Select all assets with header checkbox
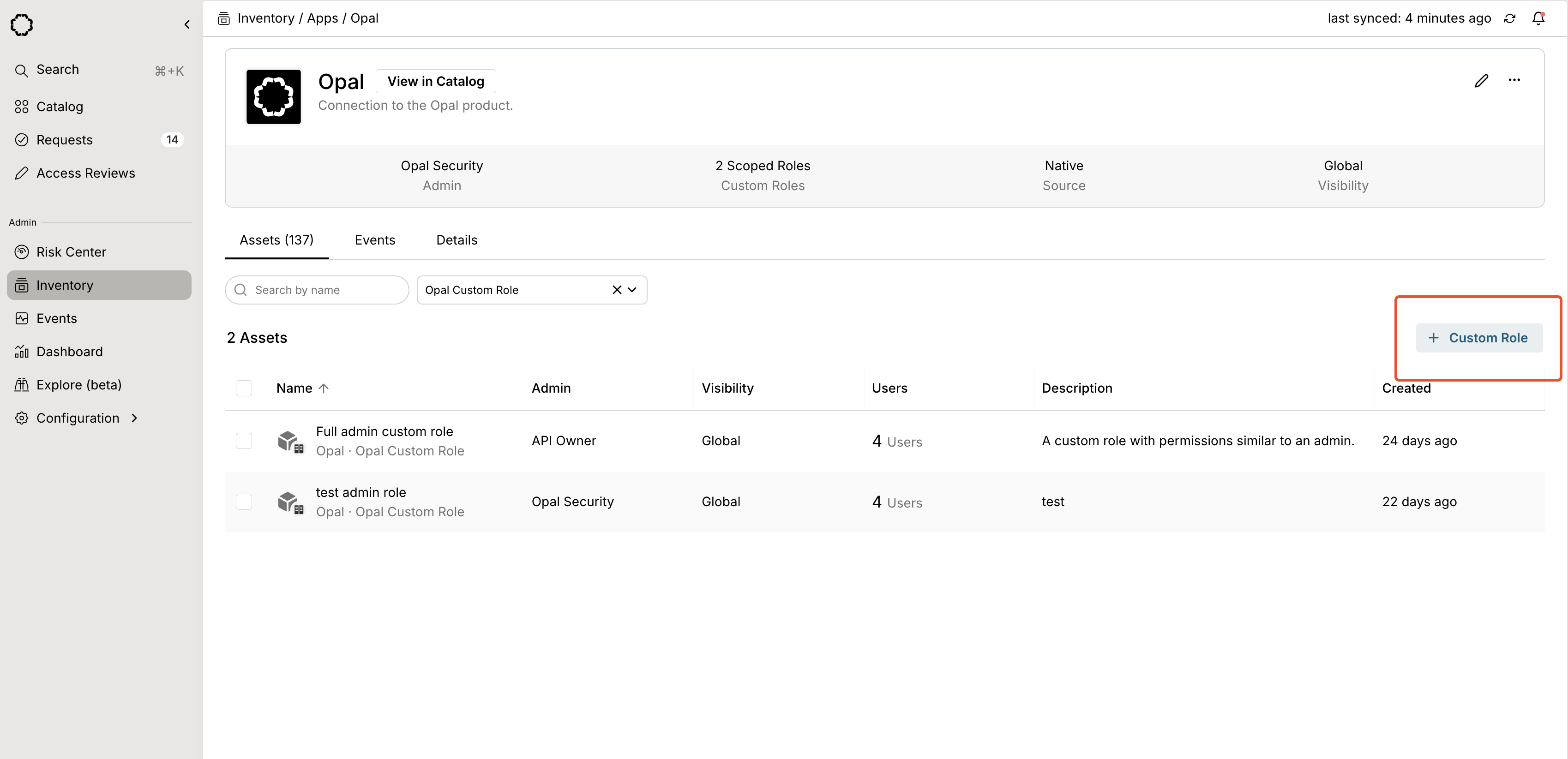Viewport: 1568px width, 759px height. pyautogui.click(x=243, y=388)
